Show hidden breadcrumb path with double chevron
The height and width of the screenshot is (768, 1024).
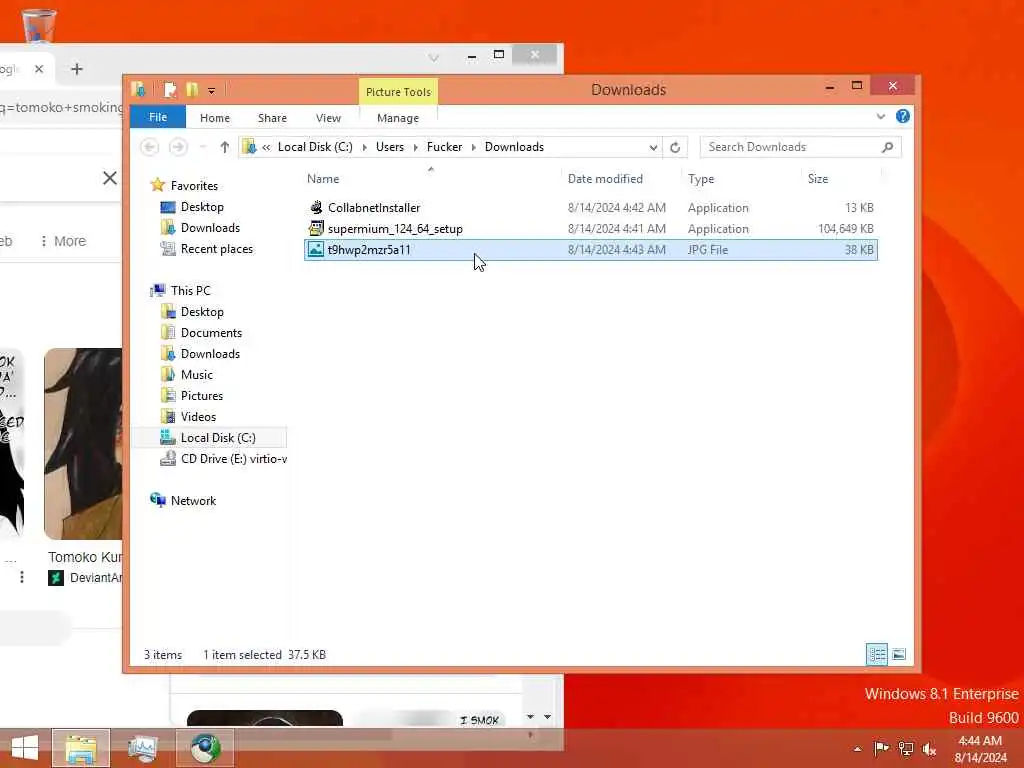266,148
